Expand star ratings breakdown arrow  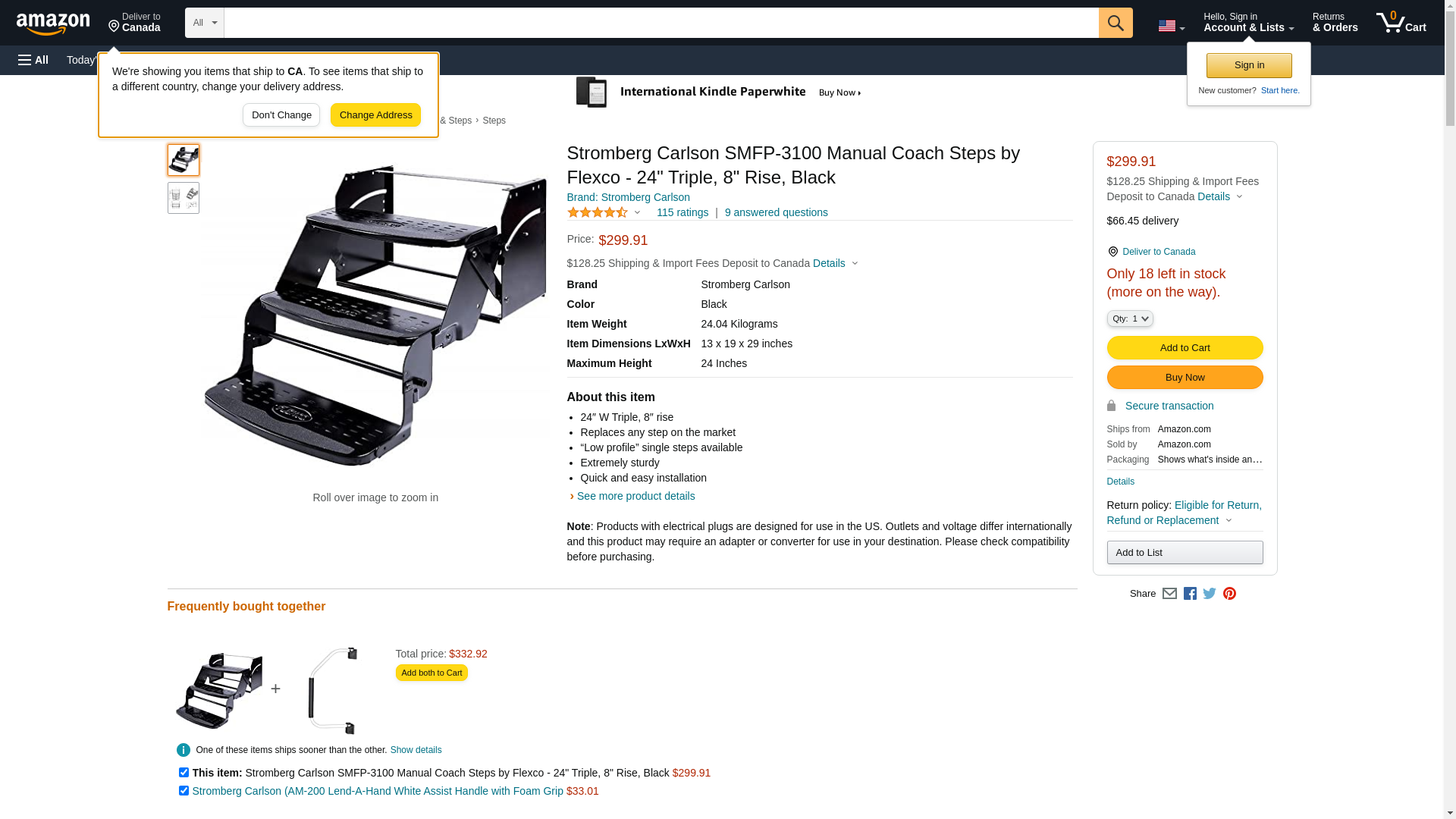pyautogui.click(x=637, y=212)
